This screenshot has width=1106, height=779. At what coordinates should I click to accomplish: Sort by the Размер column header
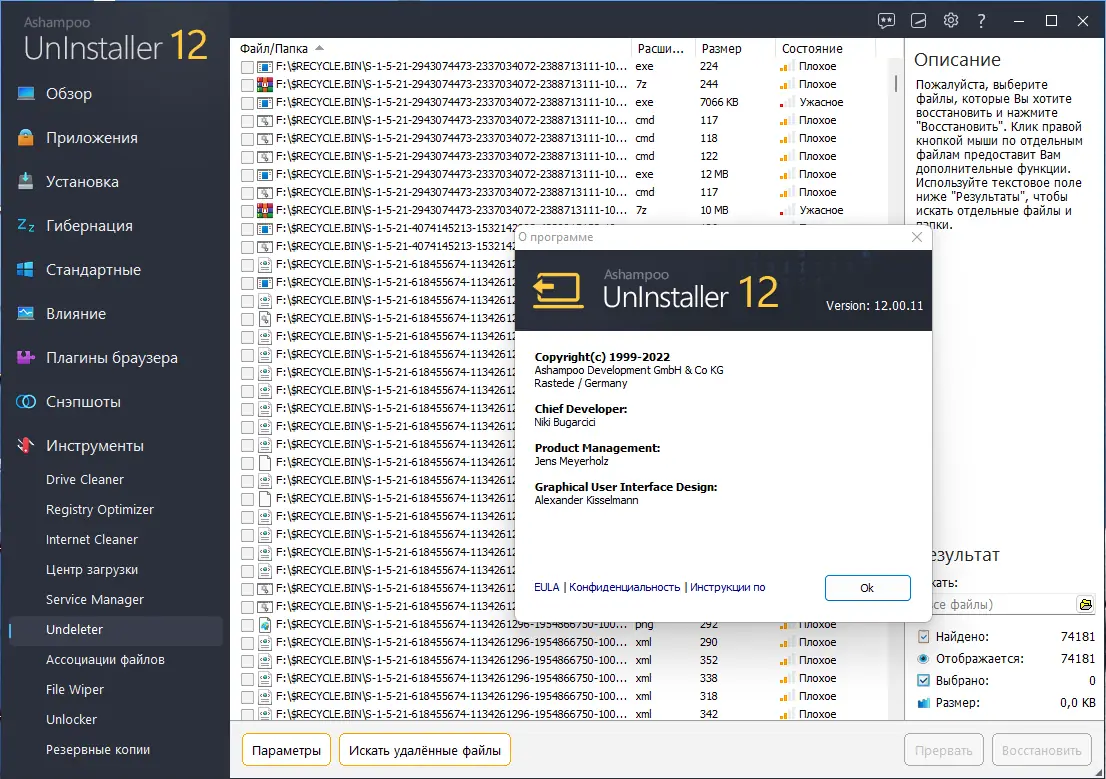coord(721,49)
